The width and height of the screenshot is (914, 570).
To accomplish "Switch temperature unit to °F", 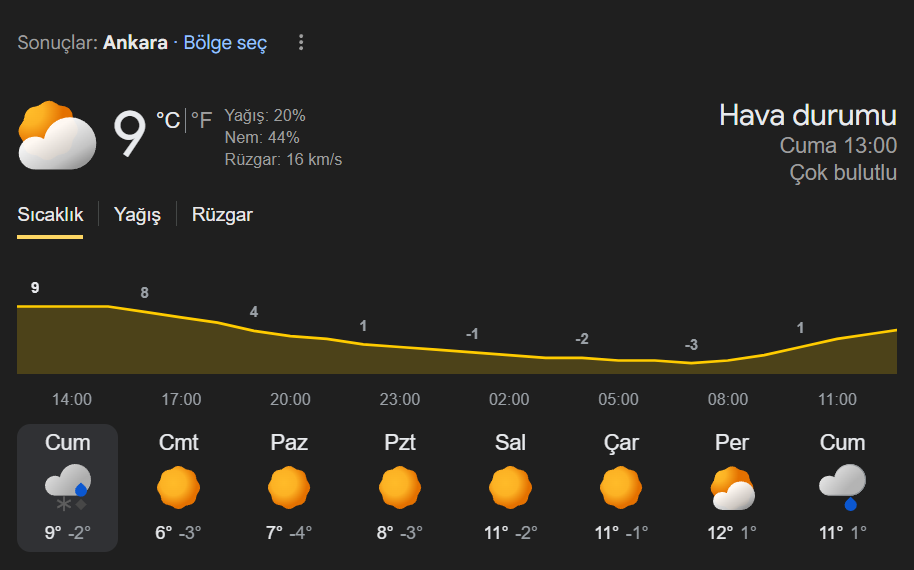I will (201, 121).
